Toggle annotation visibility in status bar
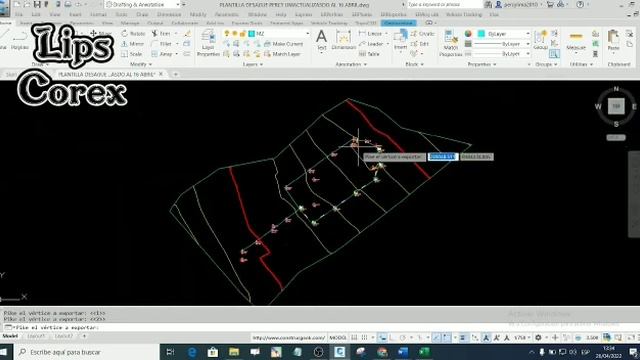Image resolution: width=640 pixels, height=360 pixels. point(486,338)
